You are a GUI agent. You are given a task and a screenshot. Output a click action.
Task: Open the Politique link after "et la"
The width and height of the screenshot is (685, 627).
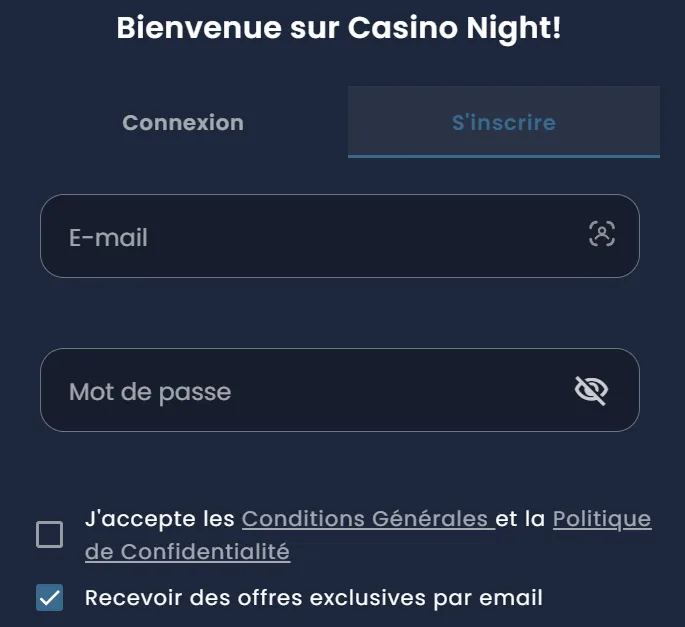pos(601,519)
